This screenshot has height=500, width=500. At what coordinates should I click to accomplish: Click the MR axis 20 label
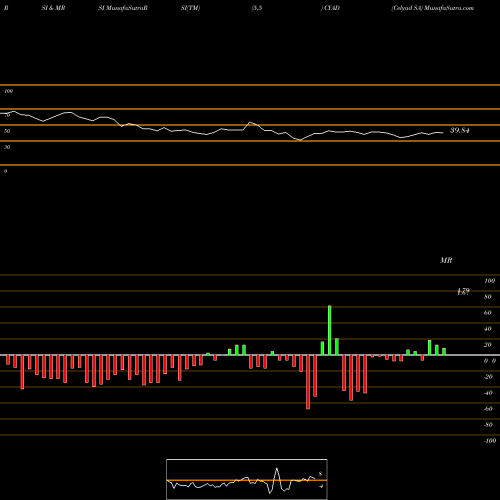(x=487, y=345)
